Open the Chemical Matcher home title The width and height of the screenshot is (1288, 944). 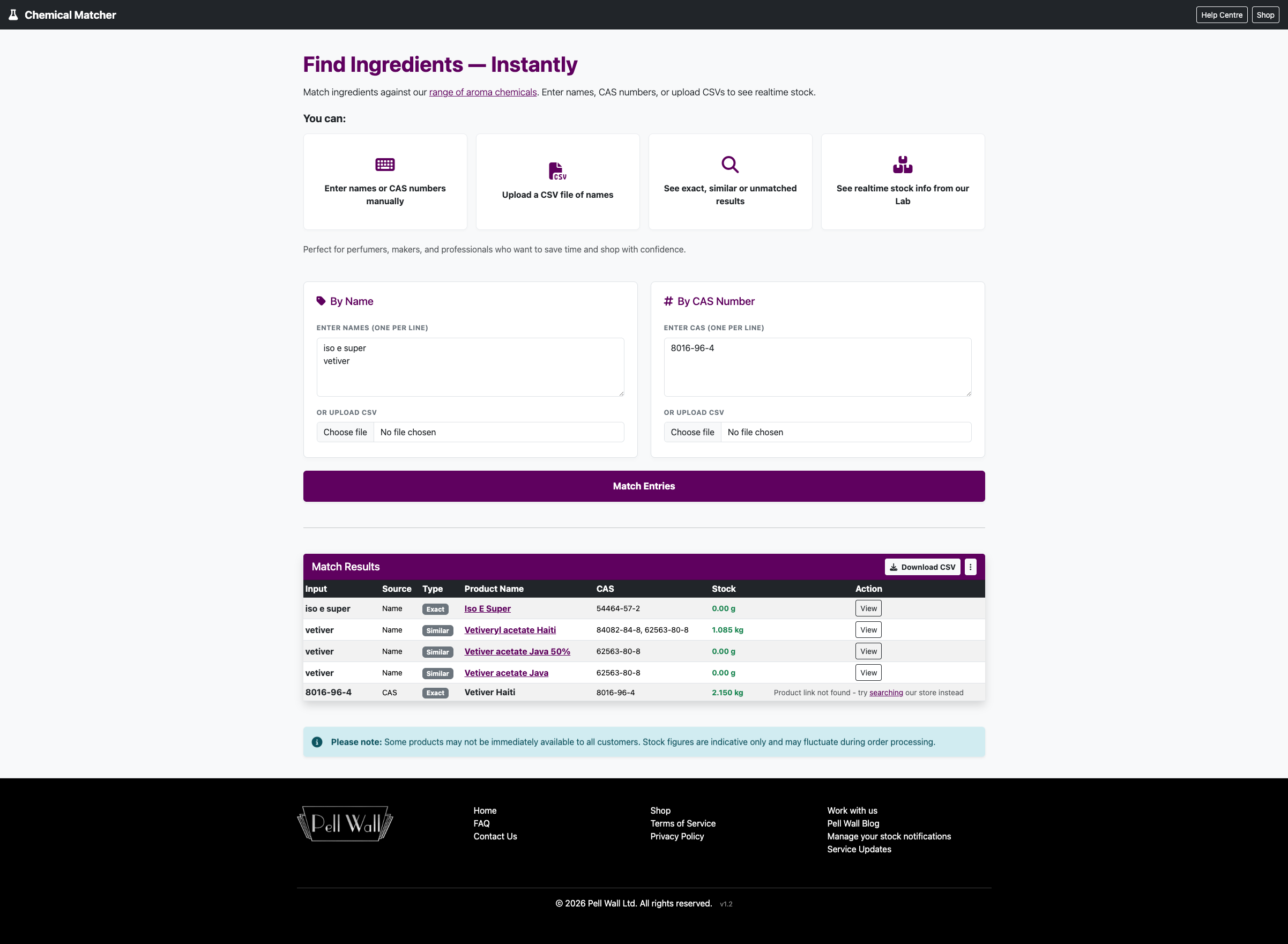click(x=70, y=15)
